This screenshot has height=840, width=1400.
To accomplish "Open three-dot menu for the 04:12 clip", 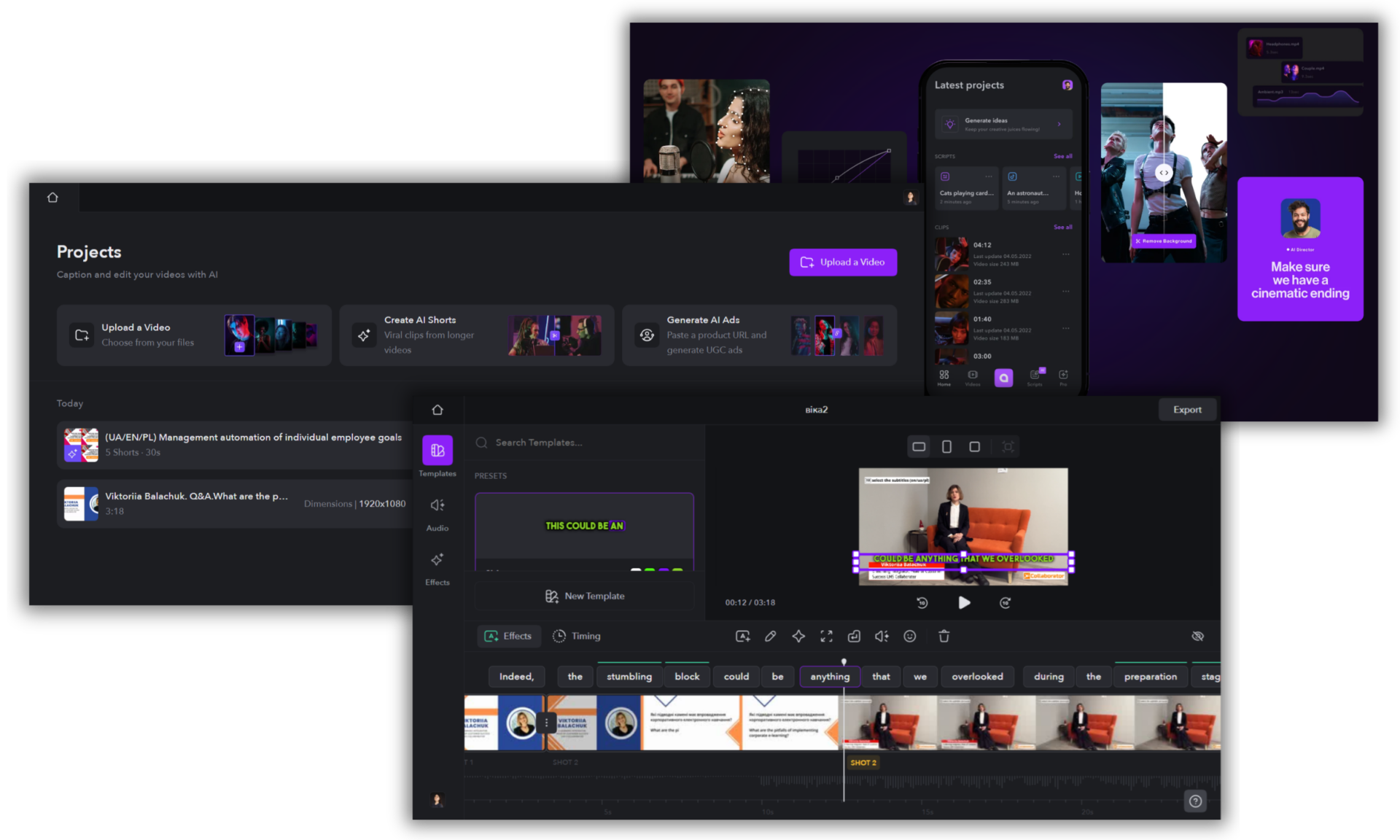I will click(1065, 254).
